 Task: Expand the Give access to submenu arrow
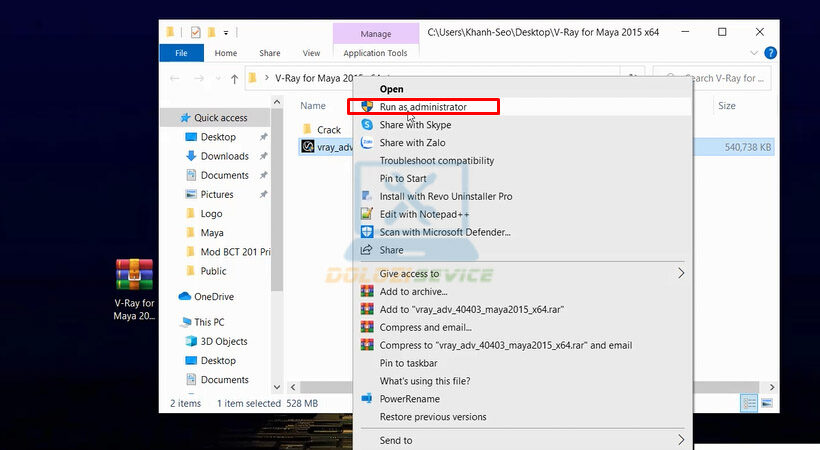tap(681, 274)
